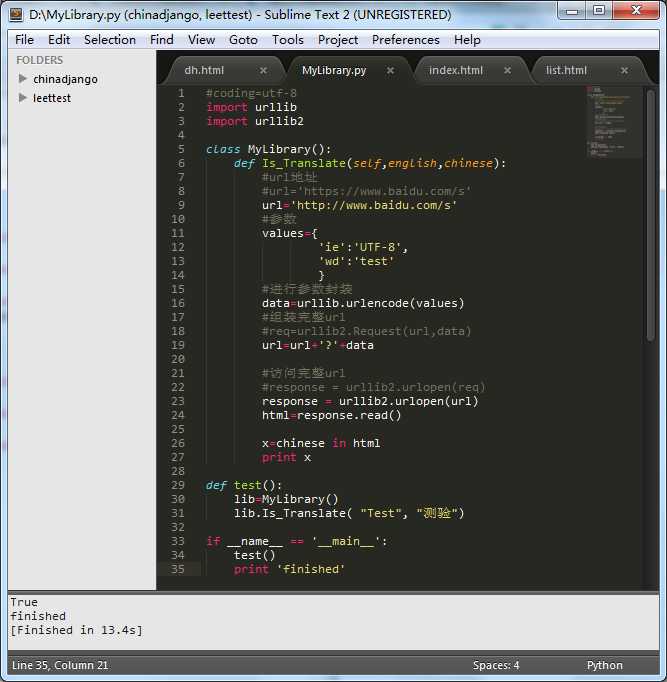Open the Spaces: 4 indentation selector

[x=496, y=665]
